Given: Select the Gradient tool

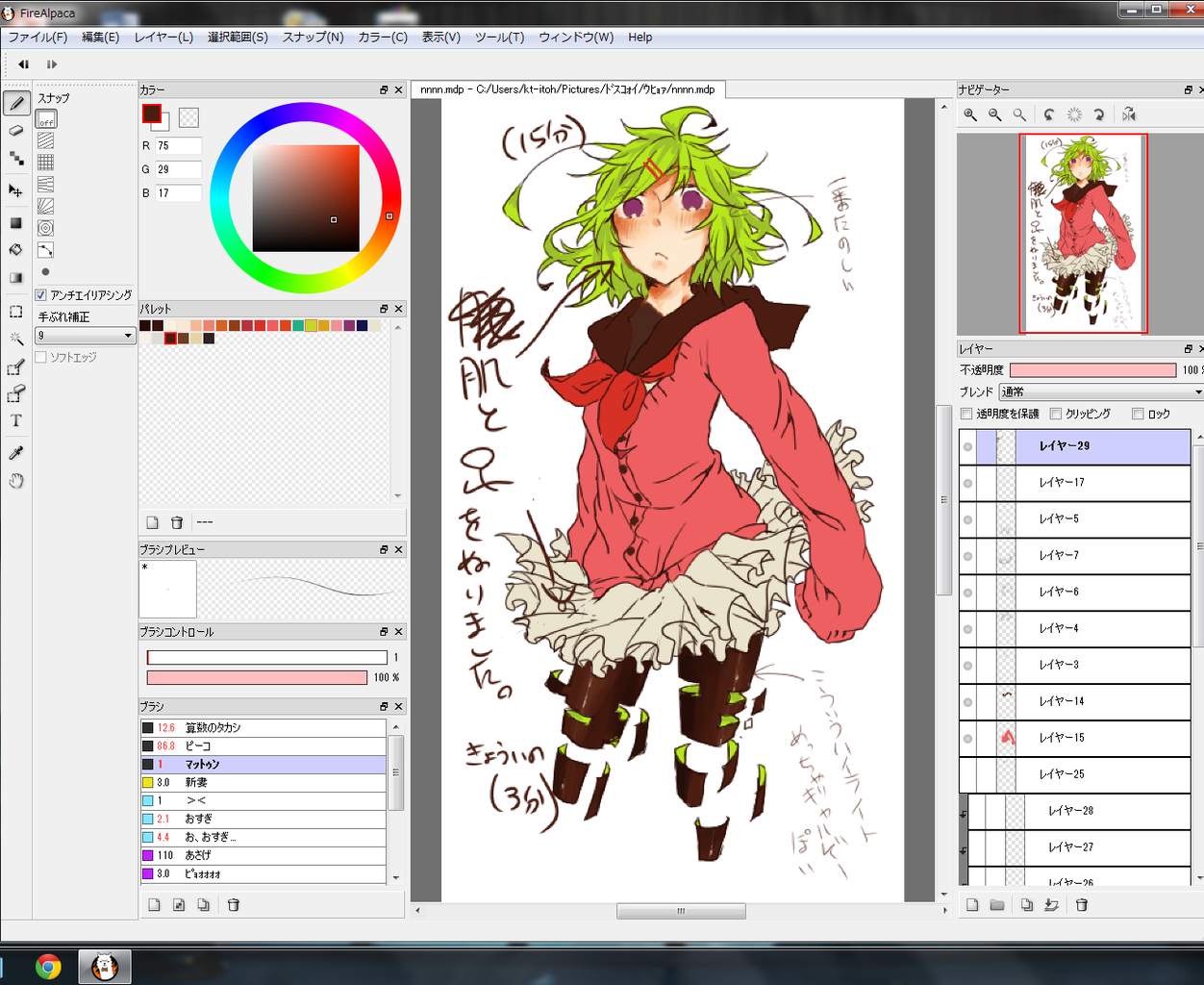Looking at the screenshot, I should (16, 278).
